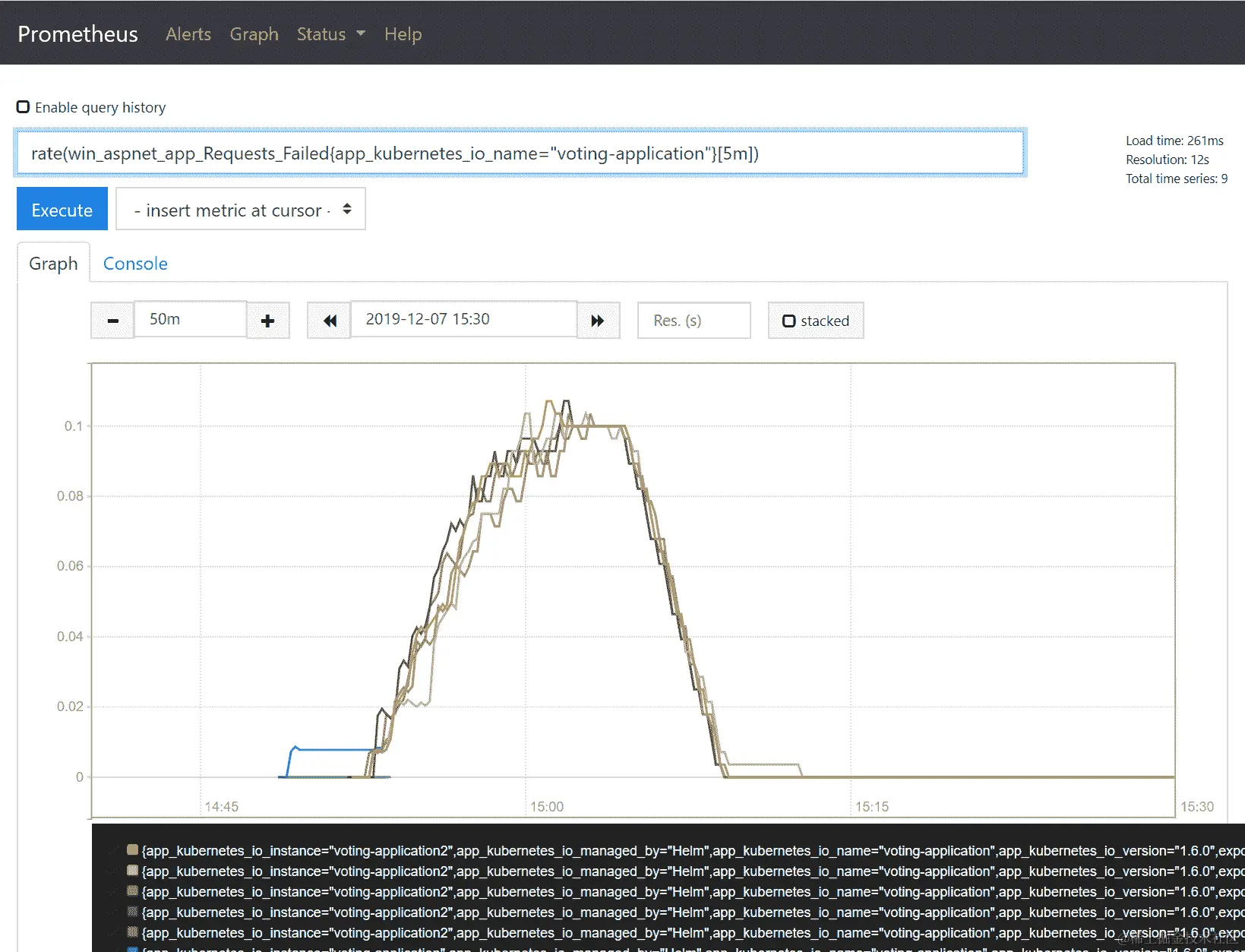Click the end time field 2019-12-07 15:30
This screenshot has height=952, width=1245.
pos(463,319)
